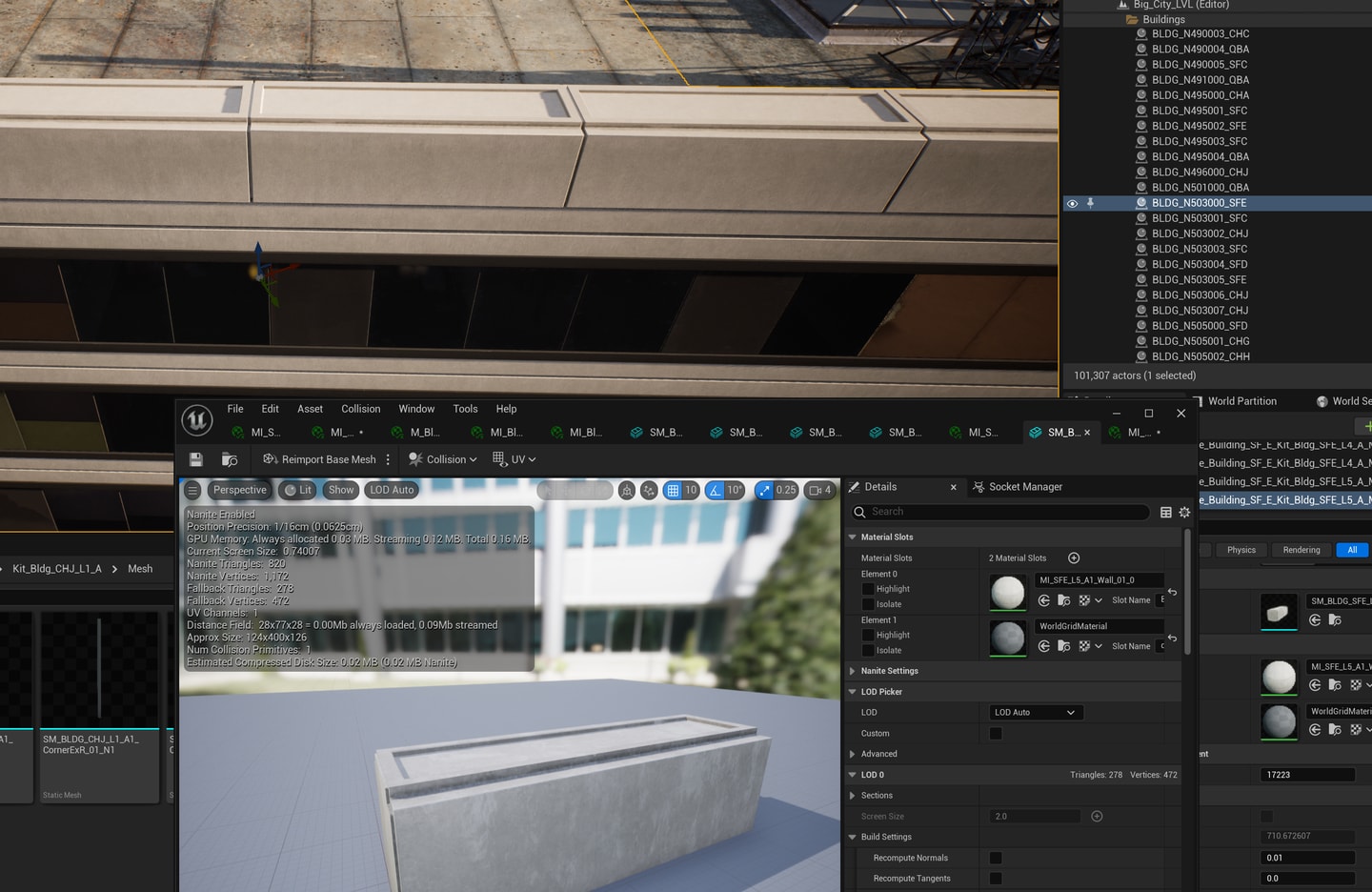Screen dimensions: 1372x892
Task: Reset Element 0 material to default
Action: (x=1172, y=592)
